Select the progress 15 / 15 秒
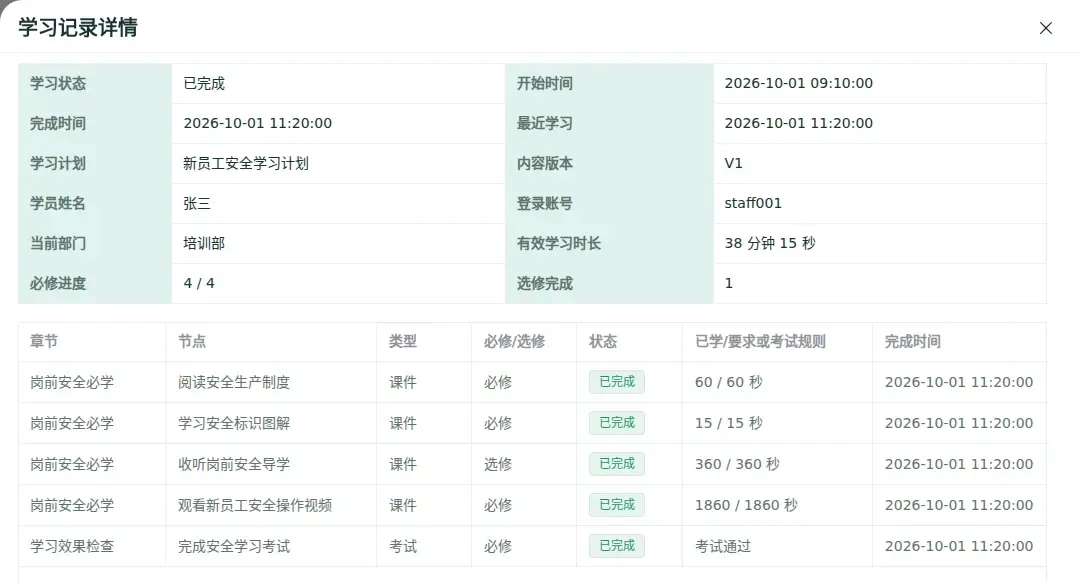Image resolution: width=1080 pixels, height=583 pixels. [x=729, y=423]
